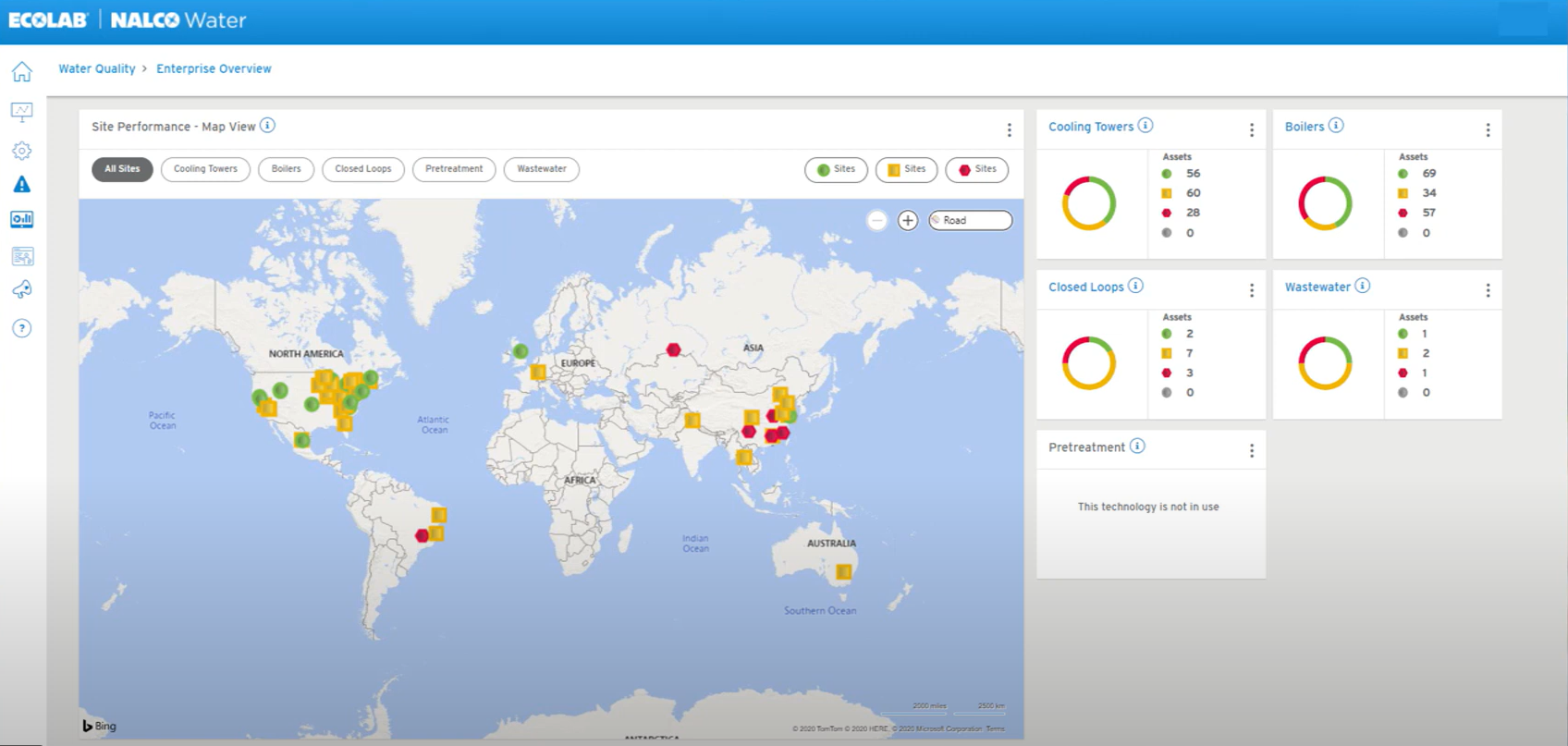Viewport: 1568px width, 746px height.
Task: Click info icon next to Cooling Towers
Action: point(1145,126)
